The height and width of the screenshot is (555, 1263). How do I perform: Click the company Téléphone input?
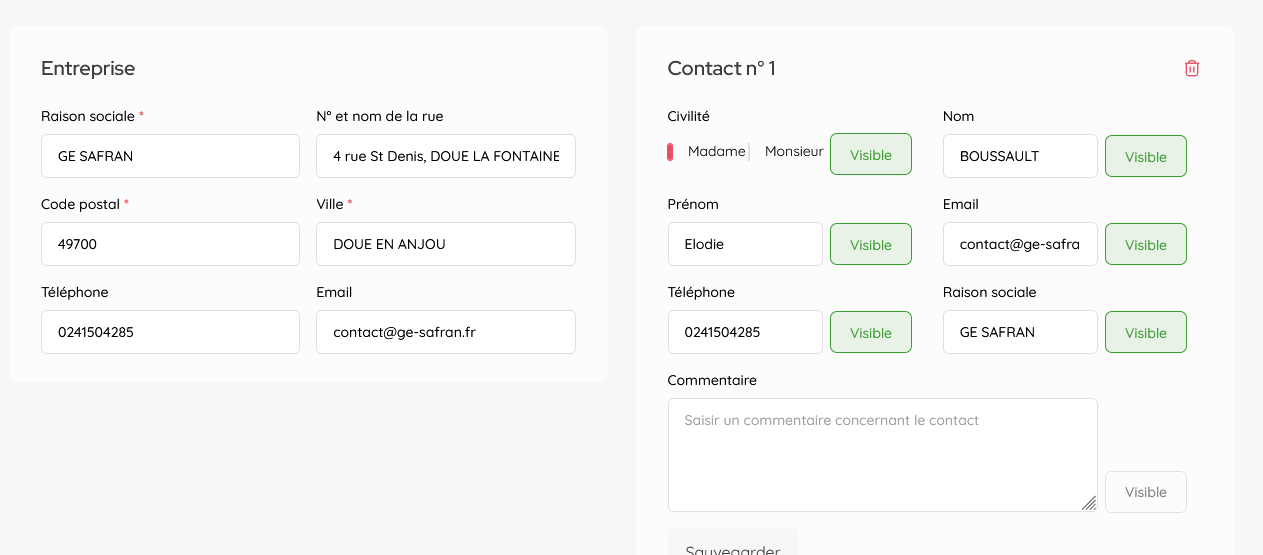[x=170, y=332]
